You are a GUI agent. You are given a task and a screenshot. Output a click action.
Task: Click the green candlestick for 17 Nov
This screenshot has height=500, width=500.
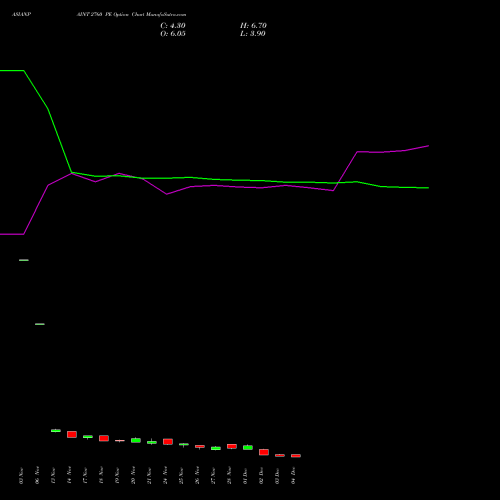(88, 437)
